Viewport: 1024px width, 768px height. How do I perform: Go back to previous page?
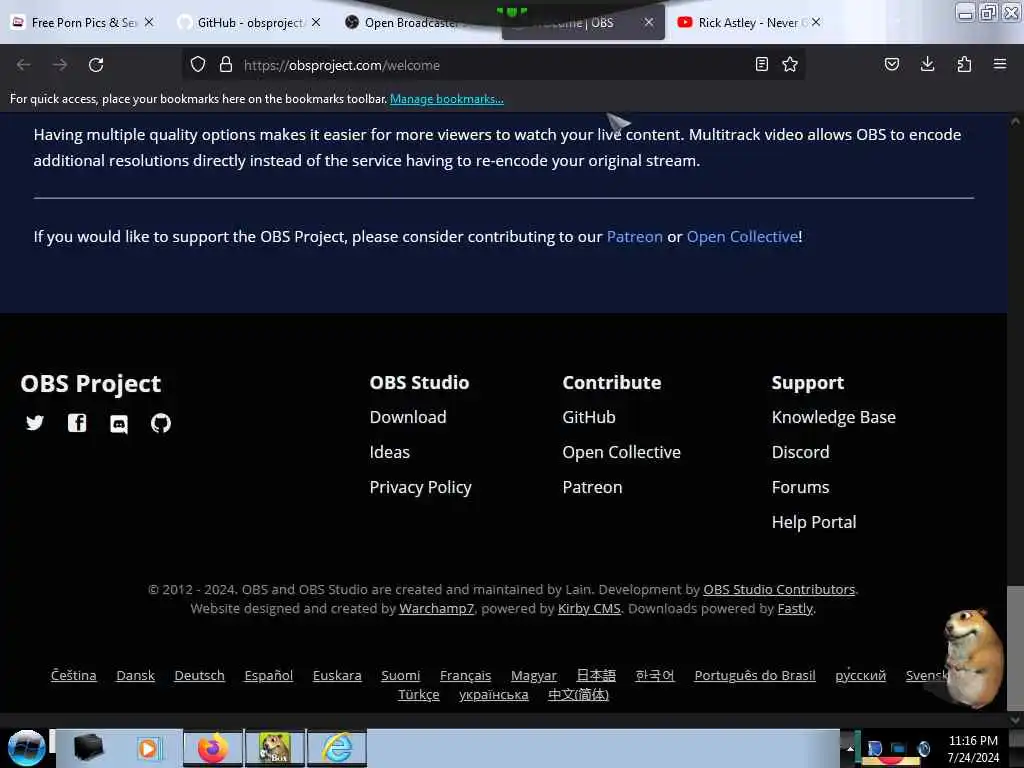[x=24, y=65]
